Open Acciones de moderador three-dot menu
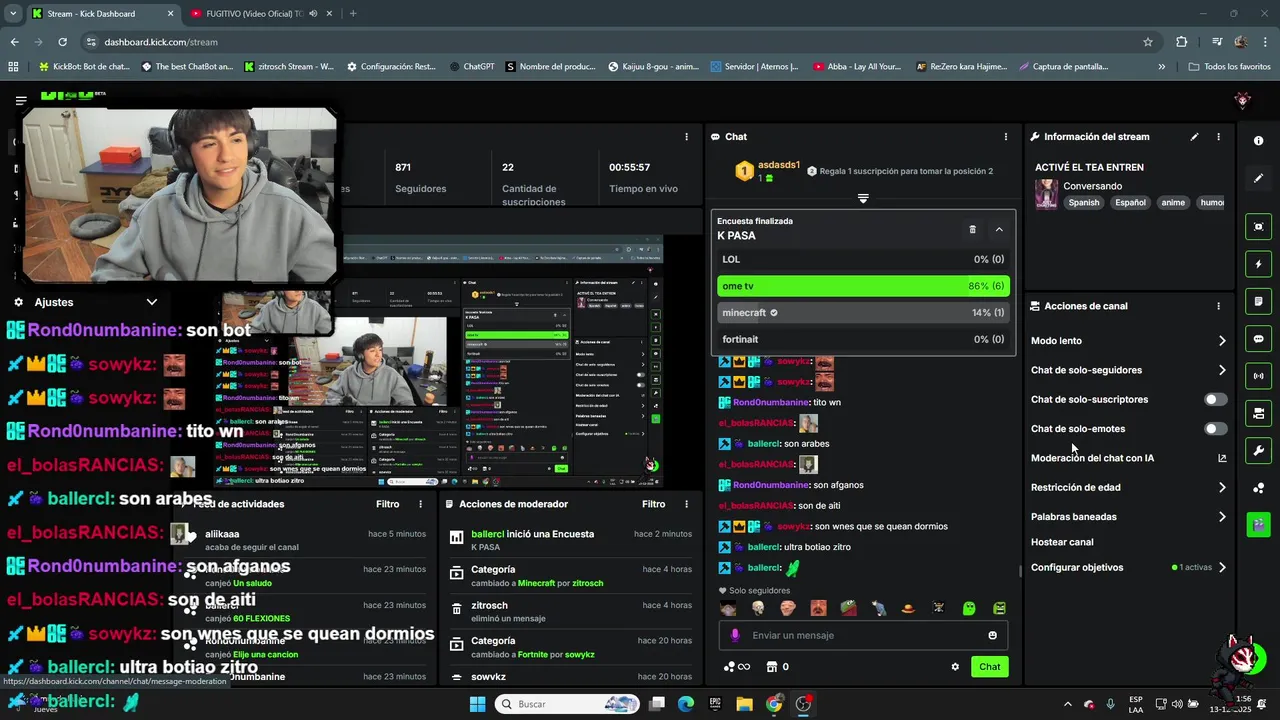 tap(686, 504)
